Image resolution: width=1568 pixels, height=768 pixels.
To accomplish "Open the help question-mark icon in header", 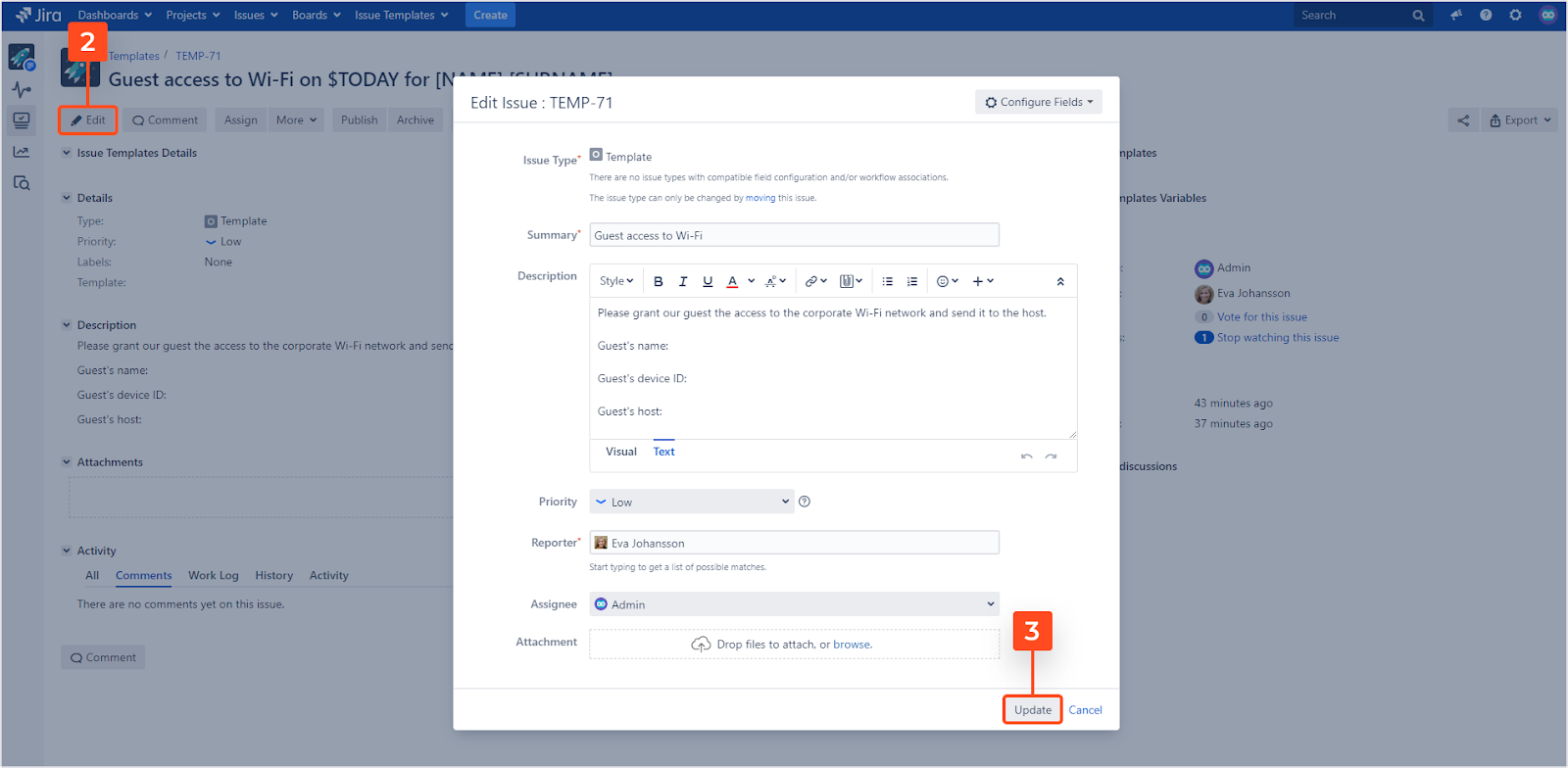I will [1486, 15].
